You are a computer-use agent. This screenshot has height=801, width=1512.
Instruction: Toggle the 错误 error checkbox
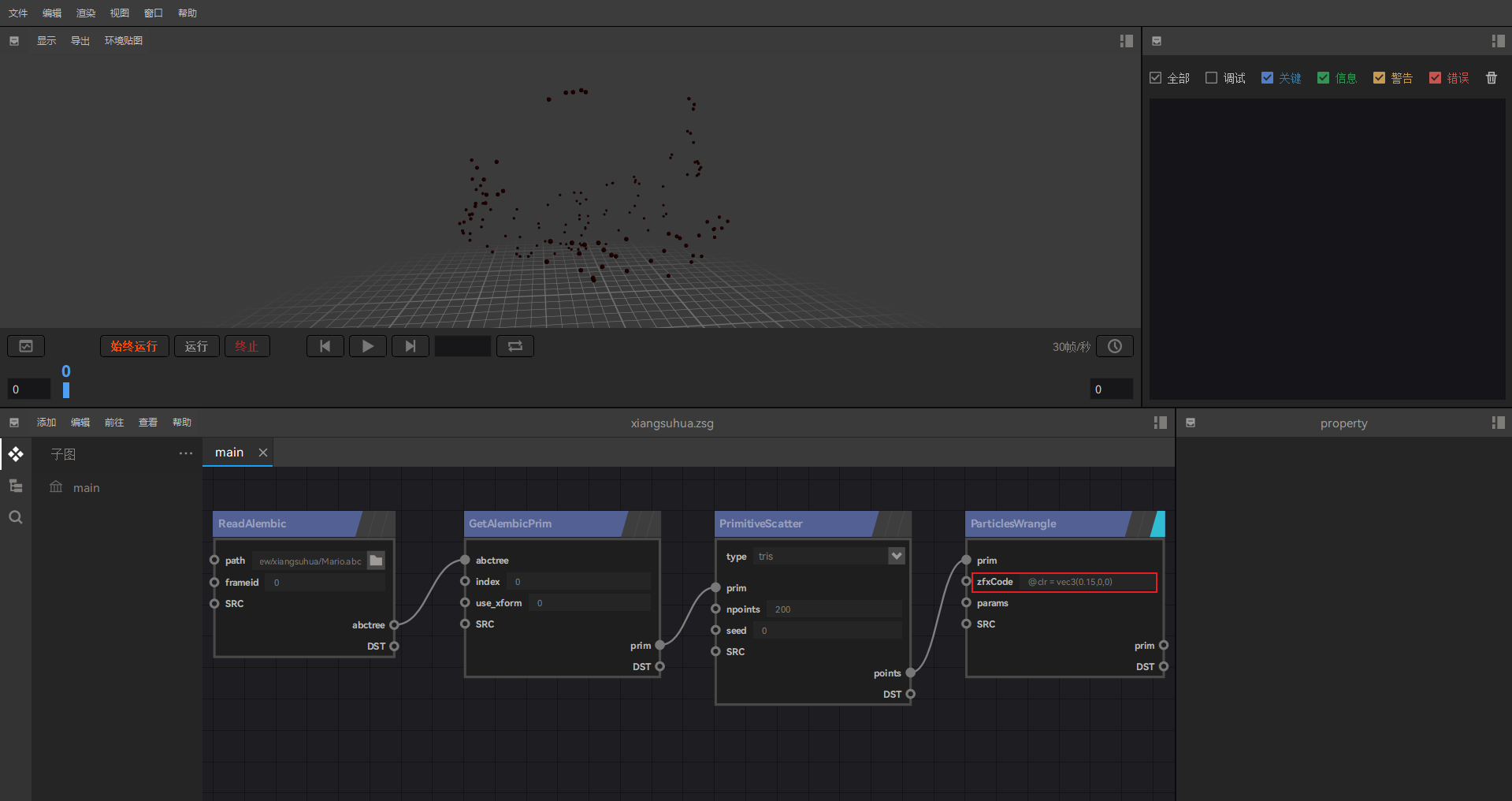[x=1435, y=78]
